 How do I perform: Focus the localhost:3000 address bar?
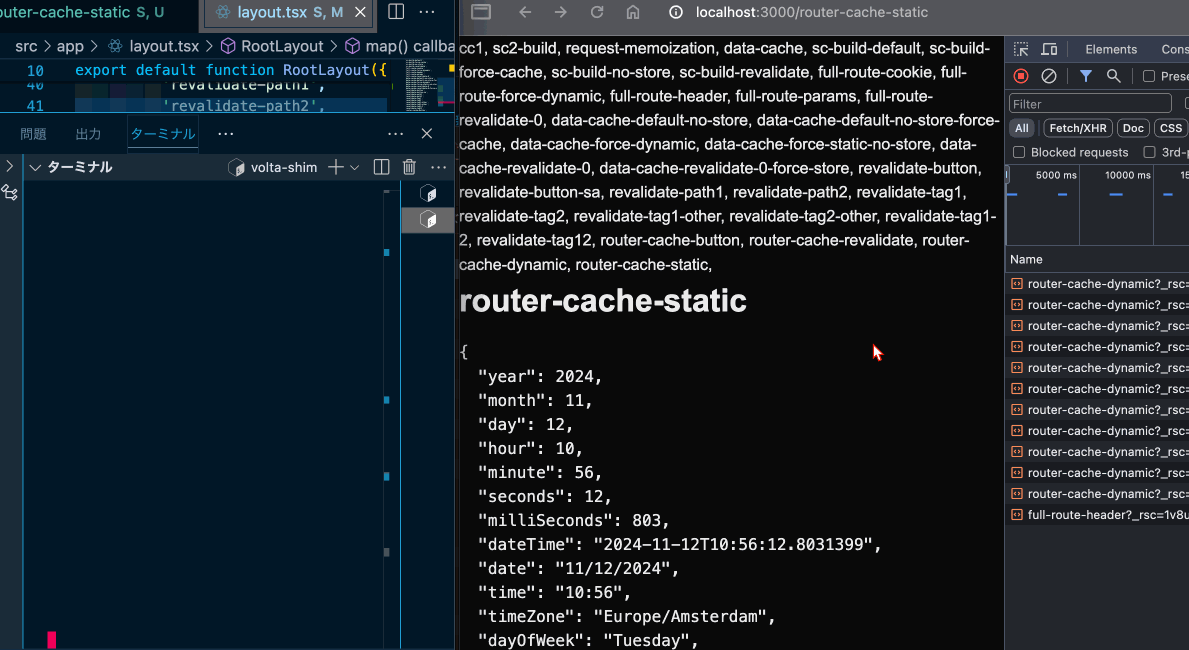[x=811, y=12]
